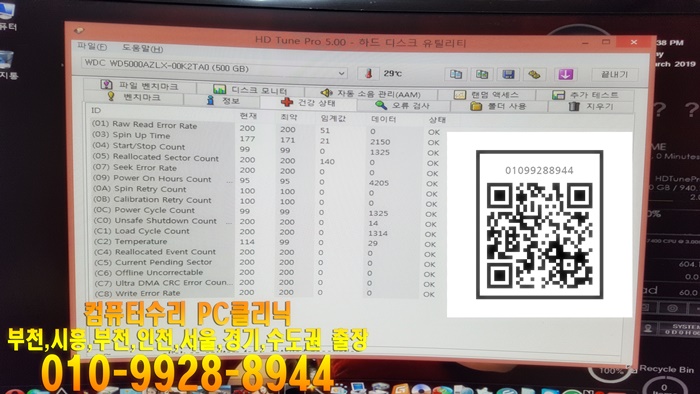Open the options tool icon
The image size is (700, 394).
534,75
